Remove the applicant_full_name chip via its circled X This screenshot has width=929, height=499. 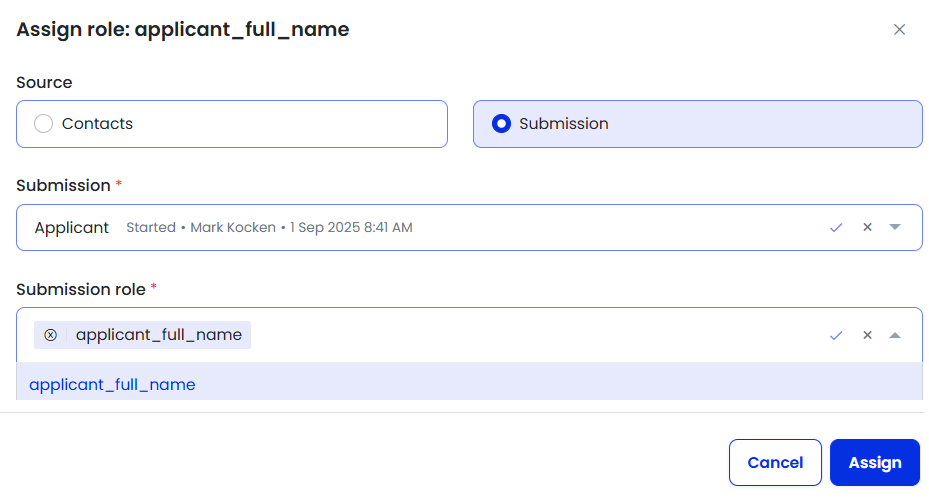click(x=51, y=335)
